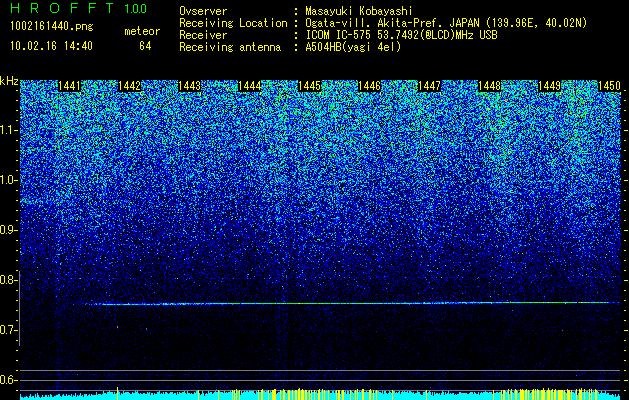The width and height of the screenshot is (629, 400).
Task: Click the A504HB(yagi 4el) antenna text
Action: tap(353, 47)
